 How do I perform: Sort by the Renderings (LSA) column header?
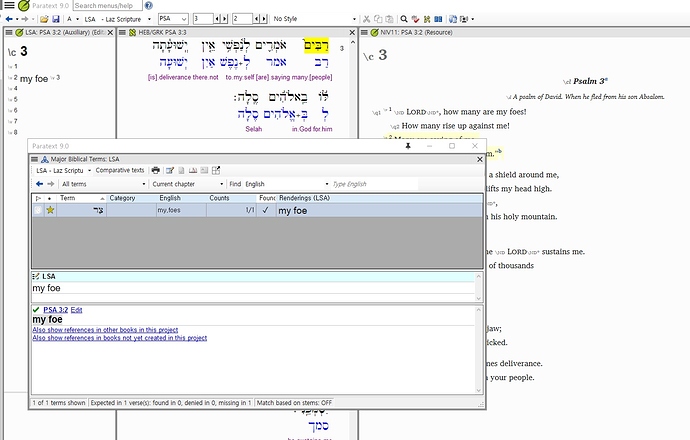(379, 198)
